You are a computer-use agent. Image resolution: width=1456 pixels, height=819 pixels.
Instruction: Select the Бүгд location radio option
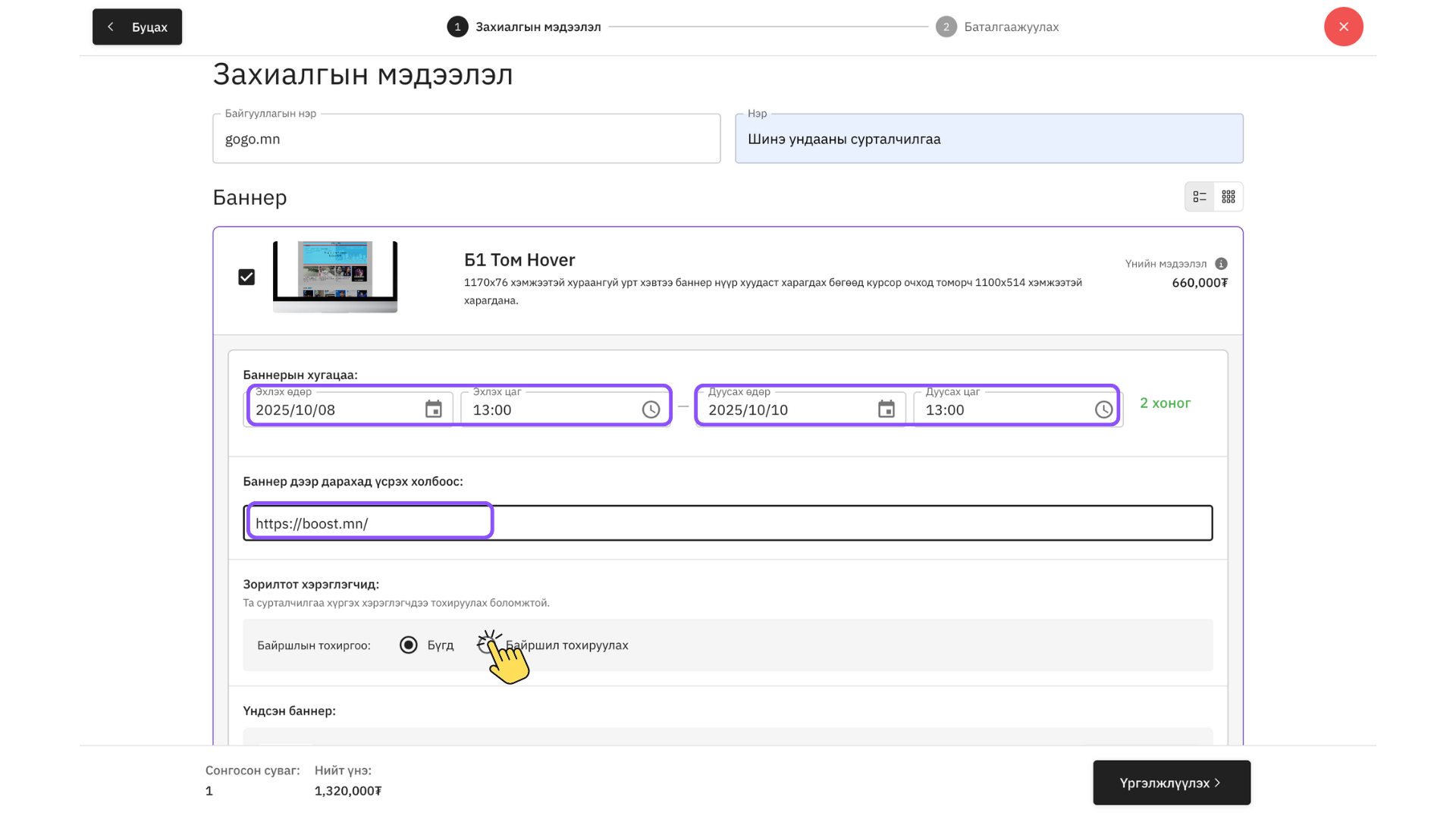click(x=409, y=645)
